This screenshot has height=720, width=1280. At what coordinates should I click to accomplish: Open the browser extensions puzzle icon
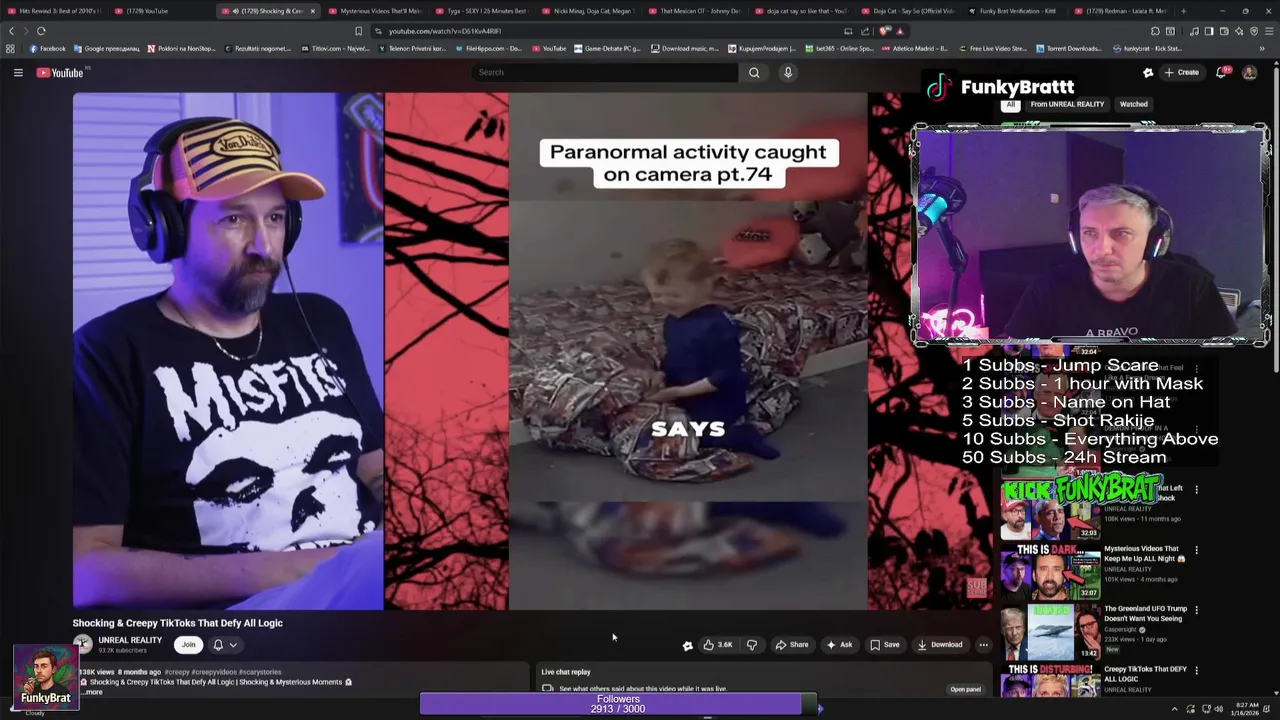(1155, 31)
